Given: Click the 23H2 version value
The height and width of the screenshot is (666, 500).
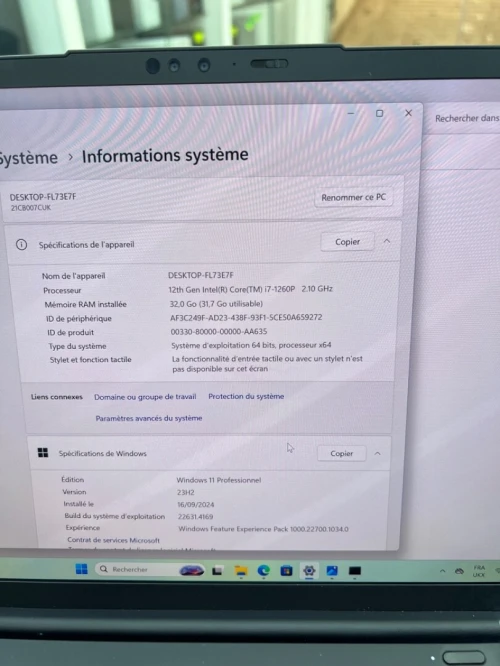Looking at the screenshot, I should click(186, 492).
